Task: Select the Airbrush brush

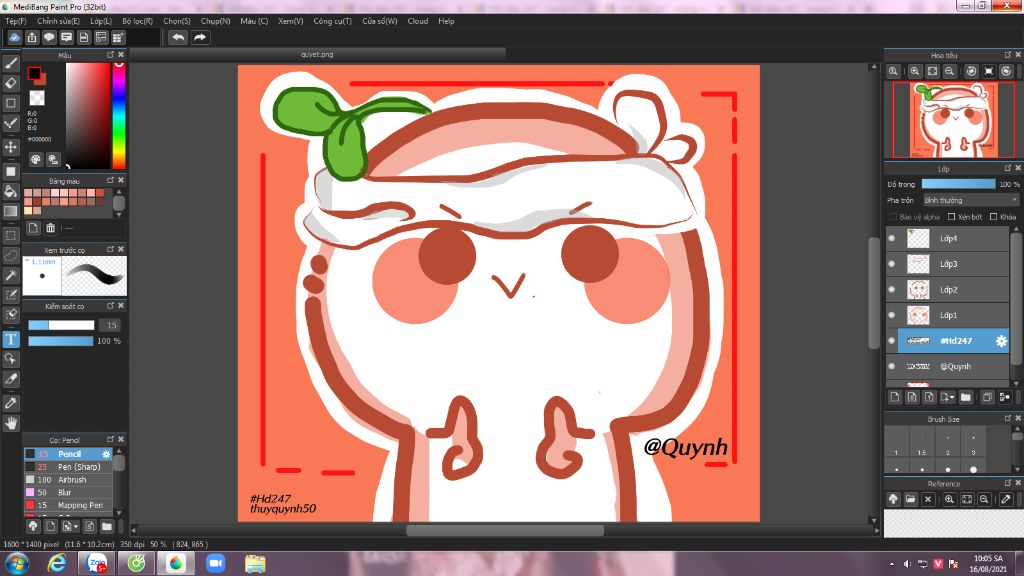Action: [69, 479]
